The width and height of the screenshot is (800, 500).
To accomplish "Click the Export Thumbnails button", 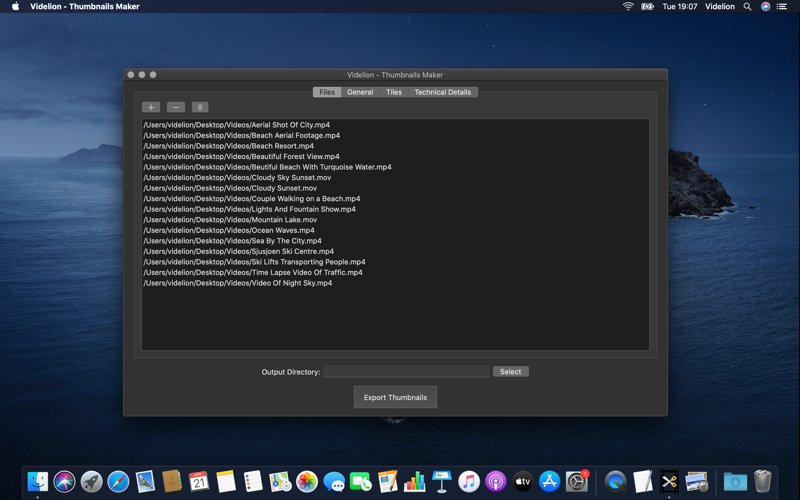I will pyautogui.click(x=395, y=397).
